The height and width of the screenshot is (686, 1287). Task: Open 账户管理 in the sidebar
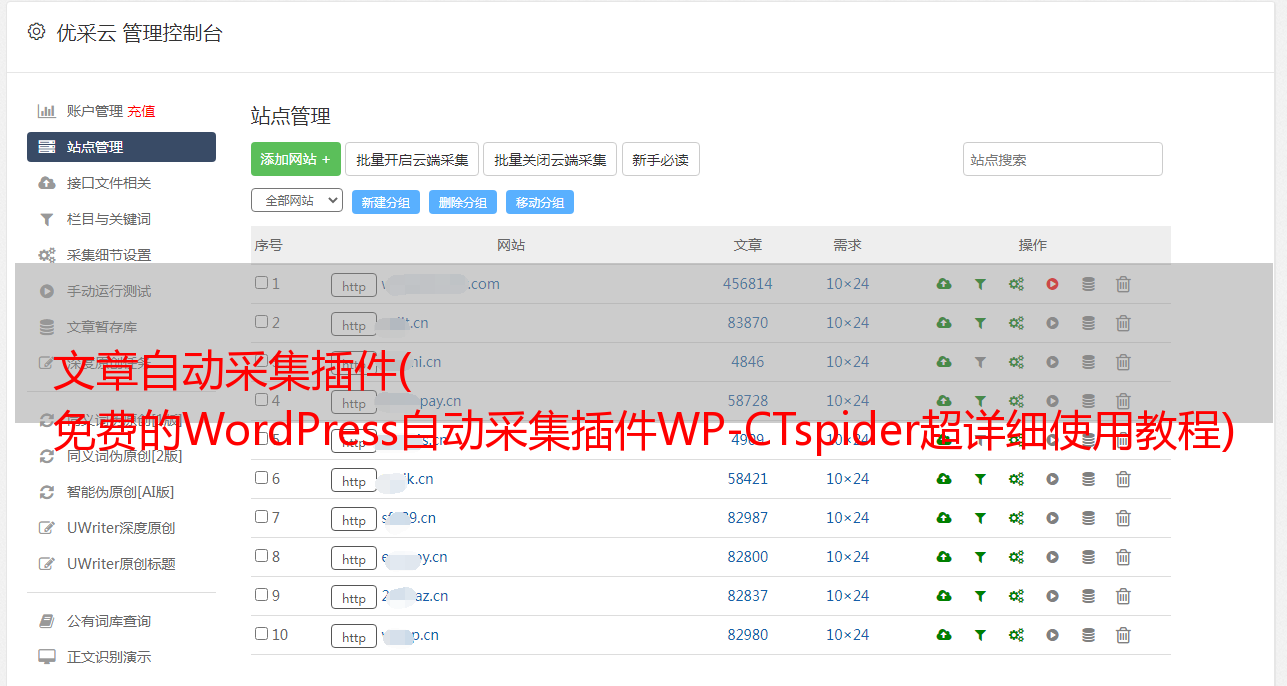coord(94,111)
